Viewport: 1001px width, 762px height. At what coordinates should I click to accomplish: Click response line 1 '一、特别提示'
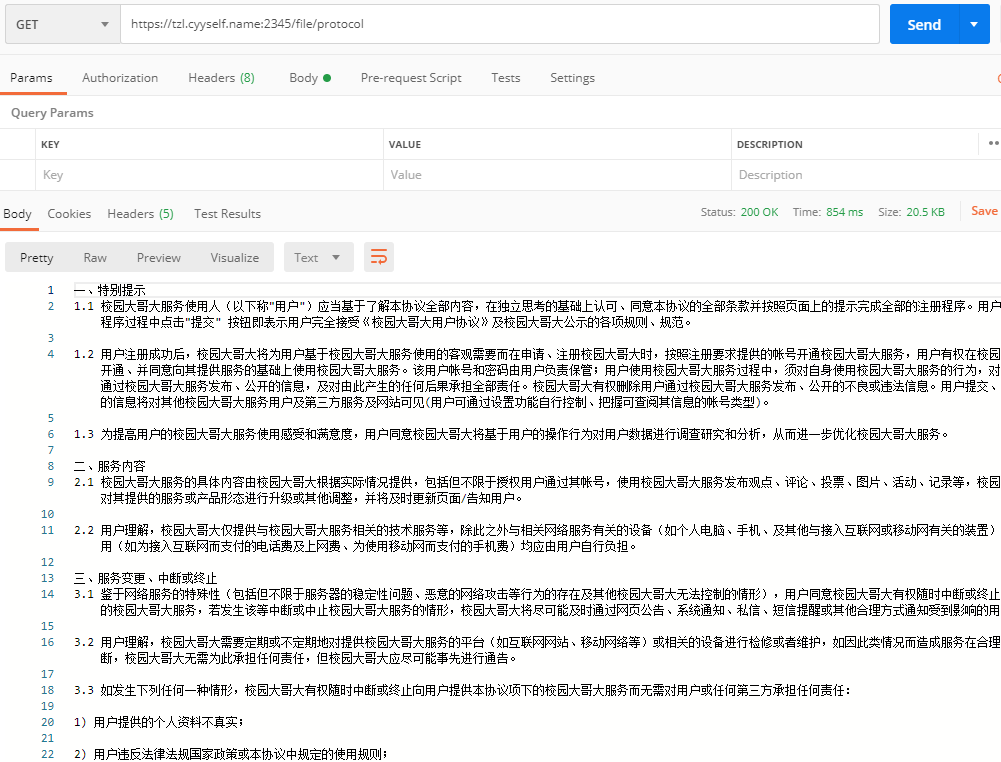[110, 290]
